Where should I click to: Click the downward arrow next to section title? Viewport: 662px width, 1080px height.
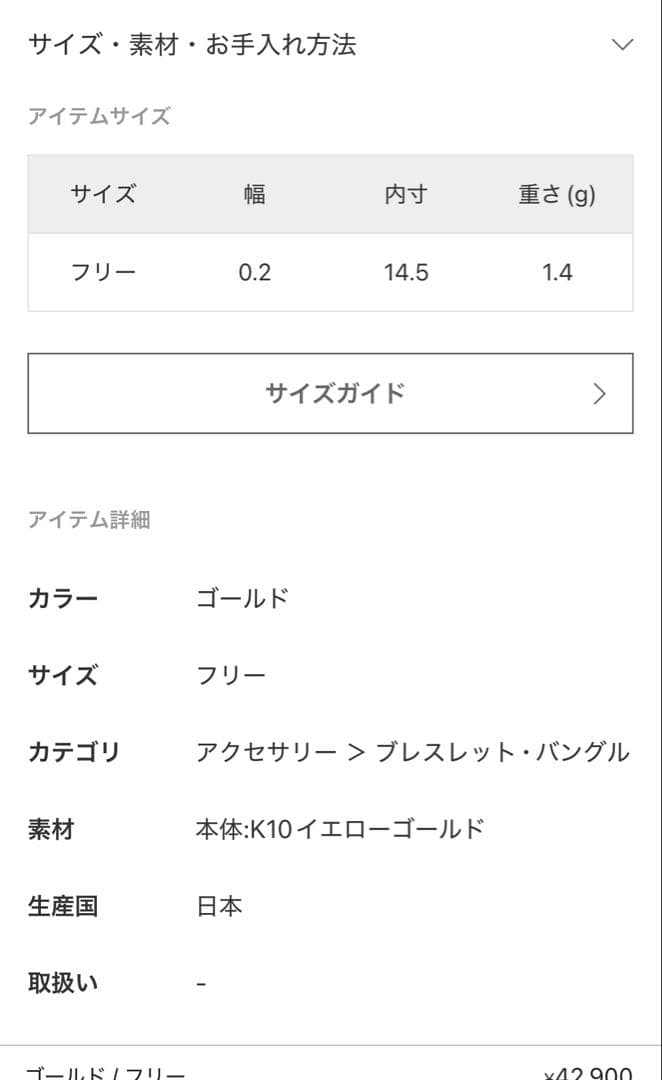622,44
